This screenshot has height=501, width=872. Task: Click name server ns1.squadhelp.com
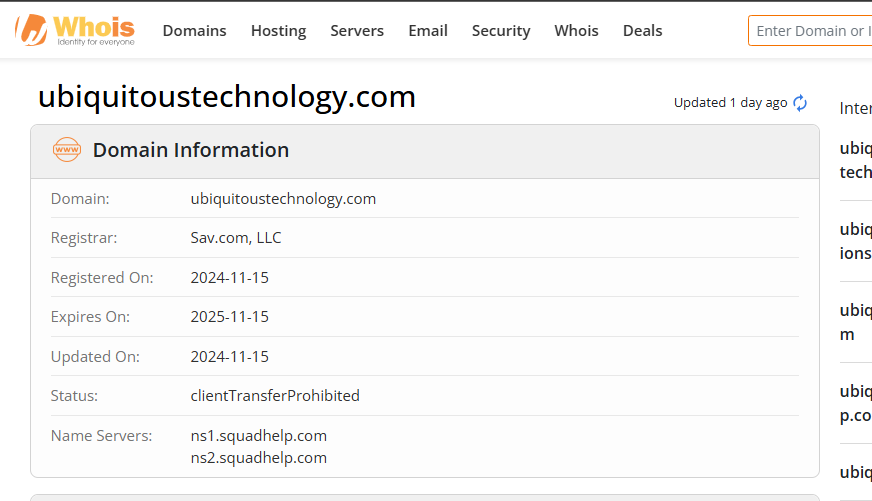point(259,436)
